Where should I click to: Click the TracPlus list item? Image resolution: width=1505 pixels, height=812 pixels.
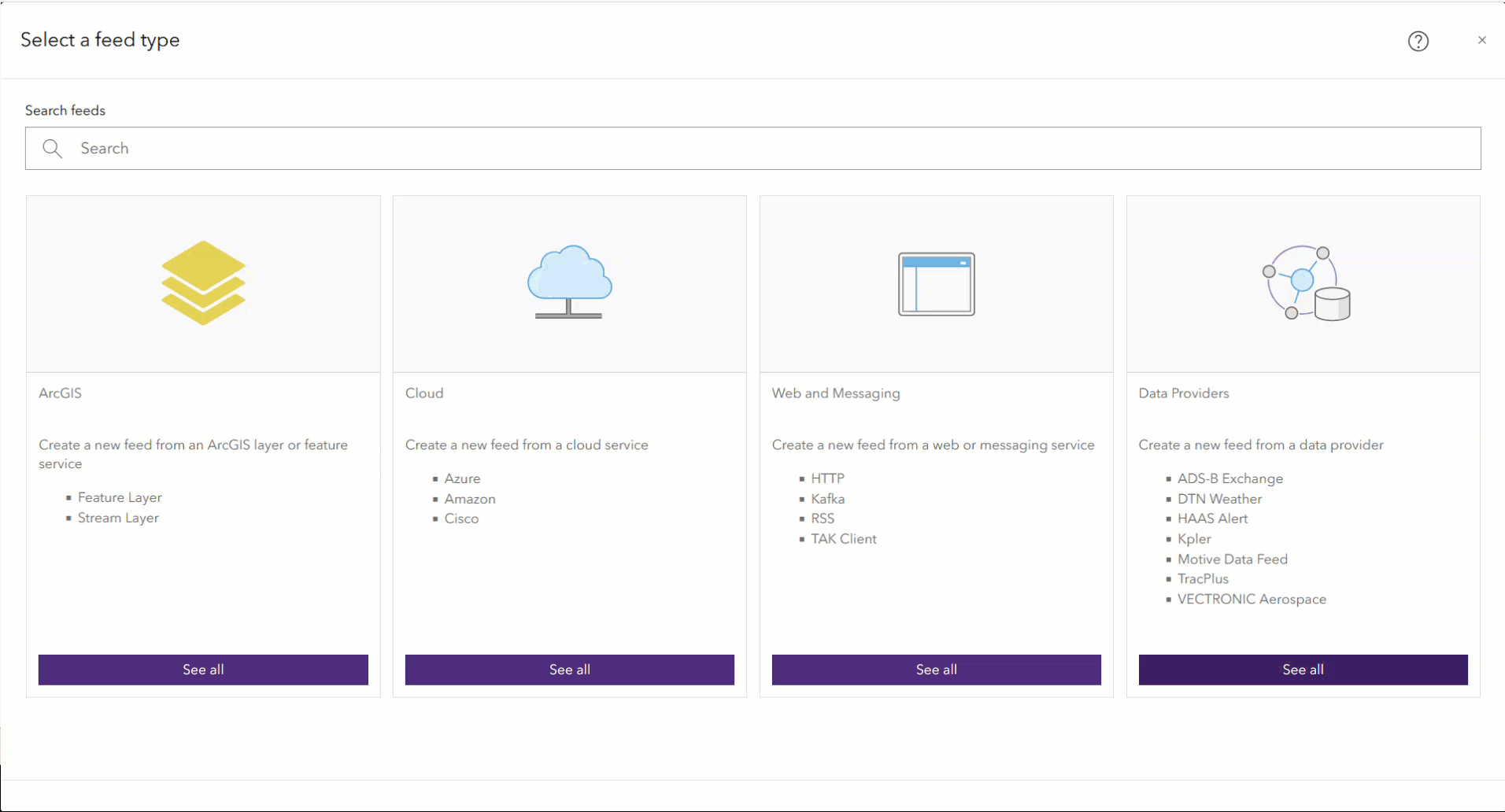pos(1203,579)
